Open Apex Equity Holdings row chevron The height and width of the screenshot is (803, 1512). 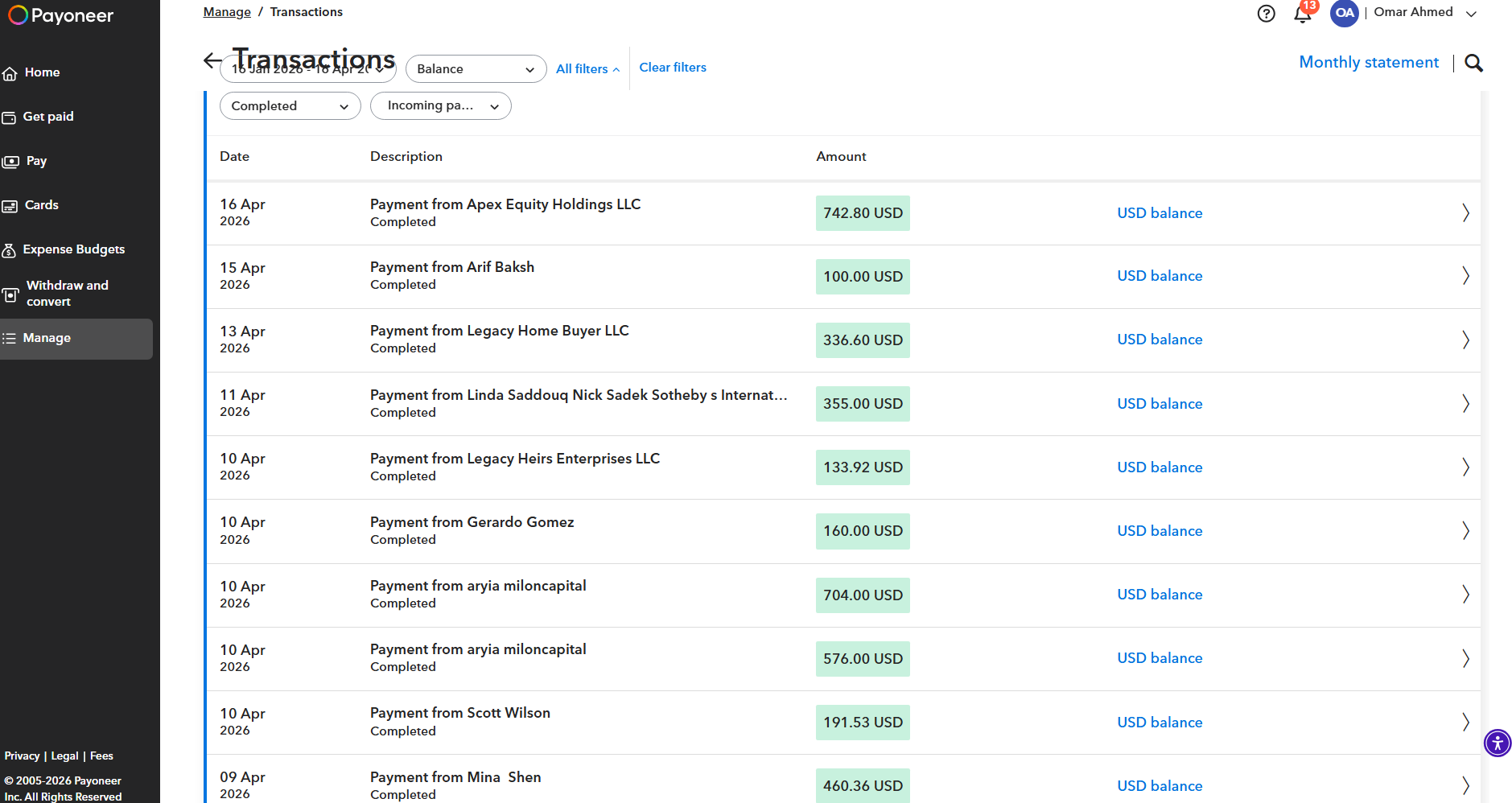pos(1465,213)
